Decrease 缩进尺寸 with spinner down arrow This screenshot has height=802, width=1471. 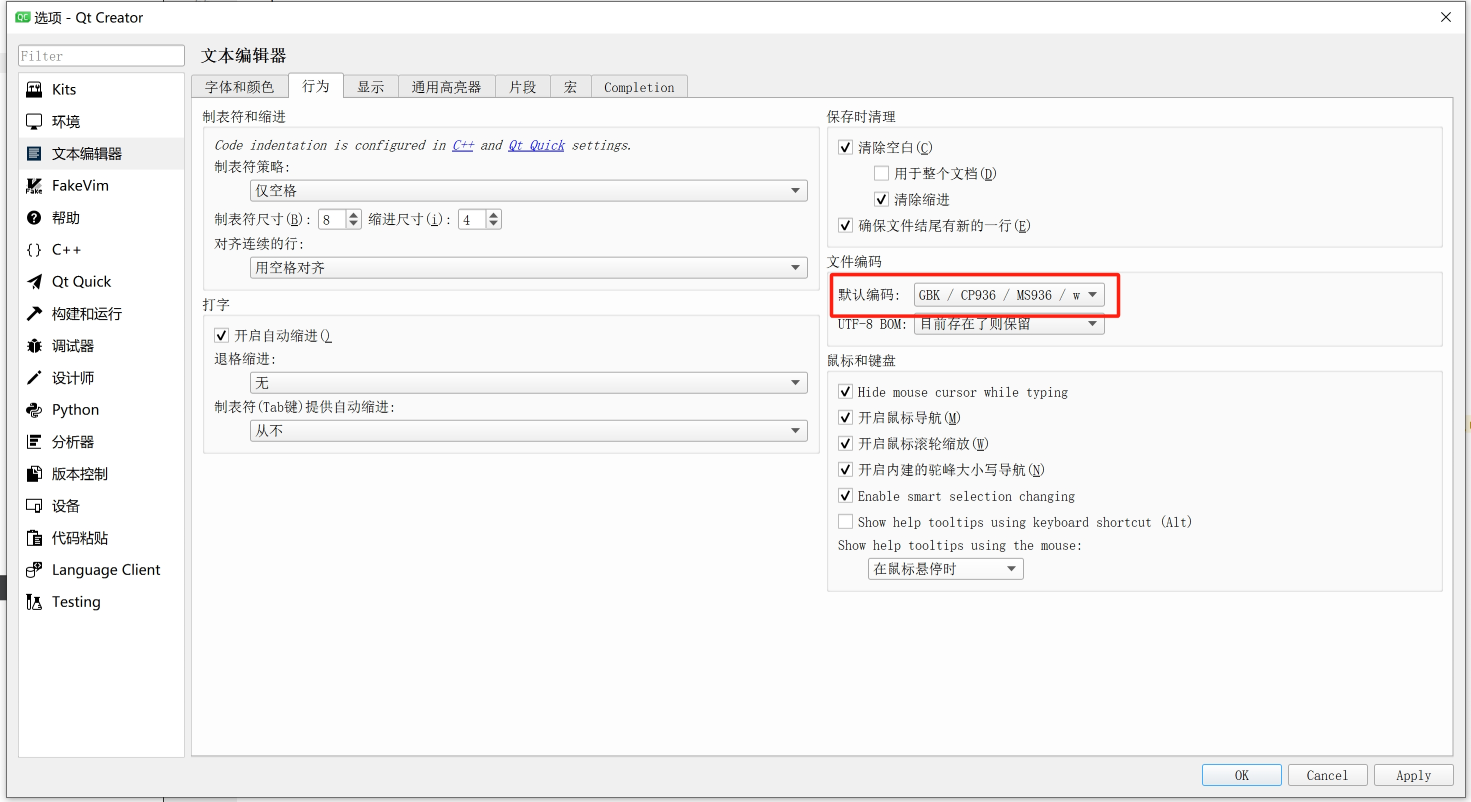point(494,224)
